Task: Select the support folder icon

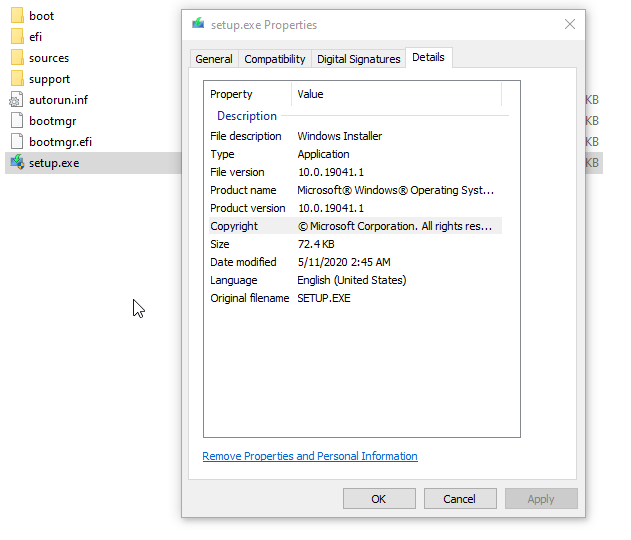Action: (17, 78)
